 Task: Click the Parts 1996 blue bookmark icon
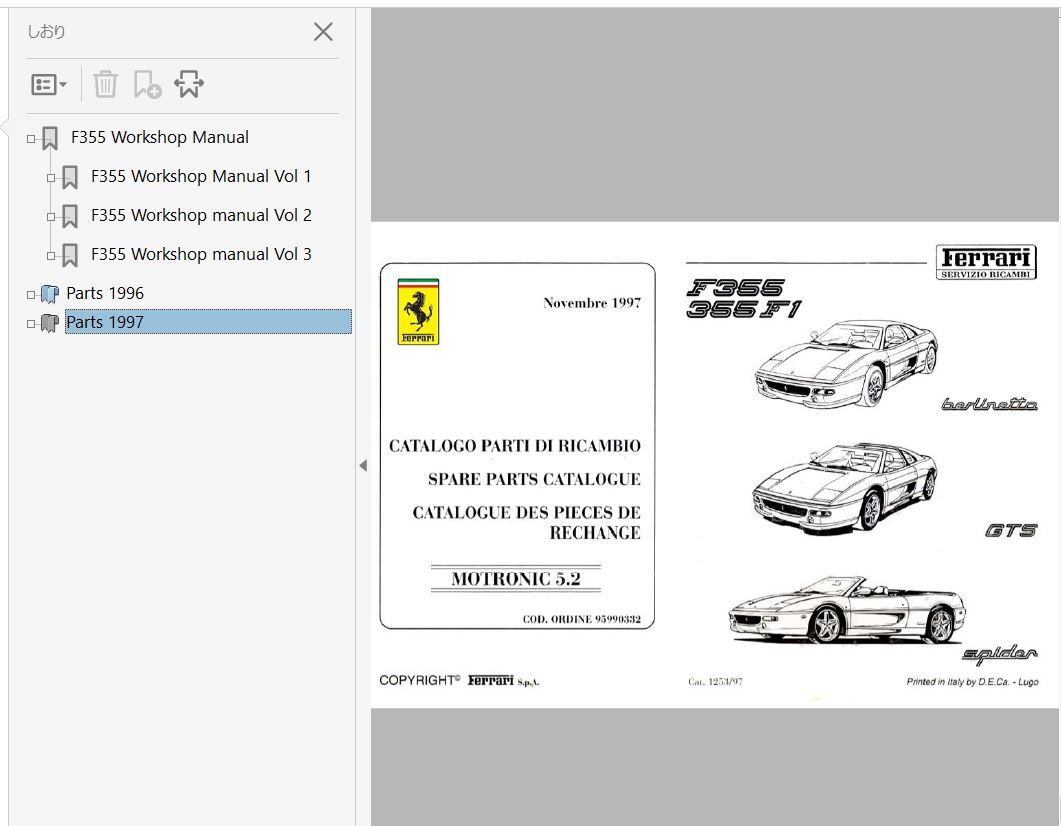pyautogui.click(x=49, y=294)
